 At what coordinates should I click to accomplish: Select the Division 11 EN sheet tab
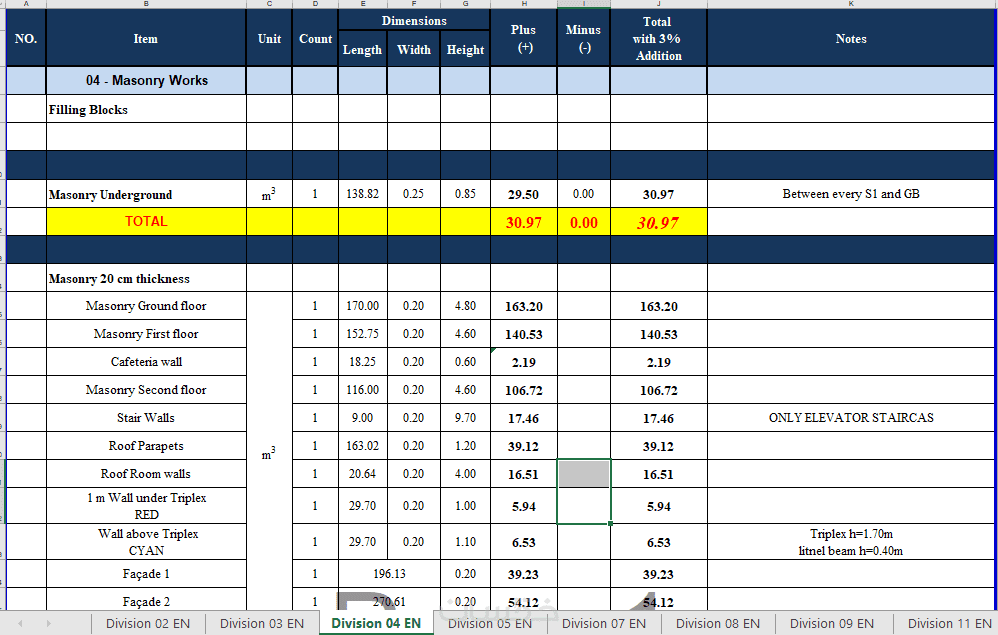[x=948, y=624]
